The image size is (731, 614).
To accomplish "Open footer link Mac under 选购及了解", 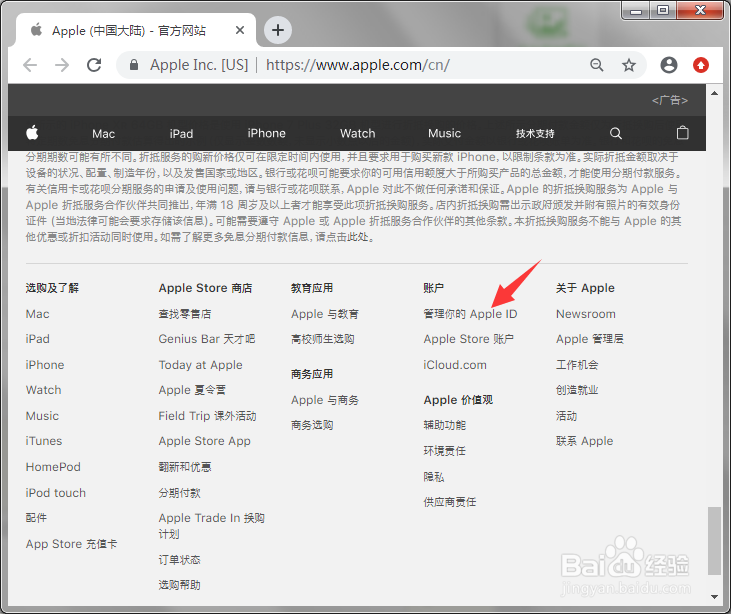I will pyautogui.click(x=37, y=314).
